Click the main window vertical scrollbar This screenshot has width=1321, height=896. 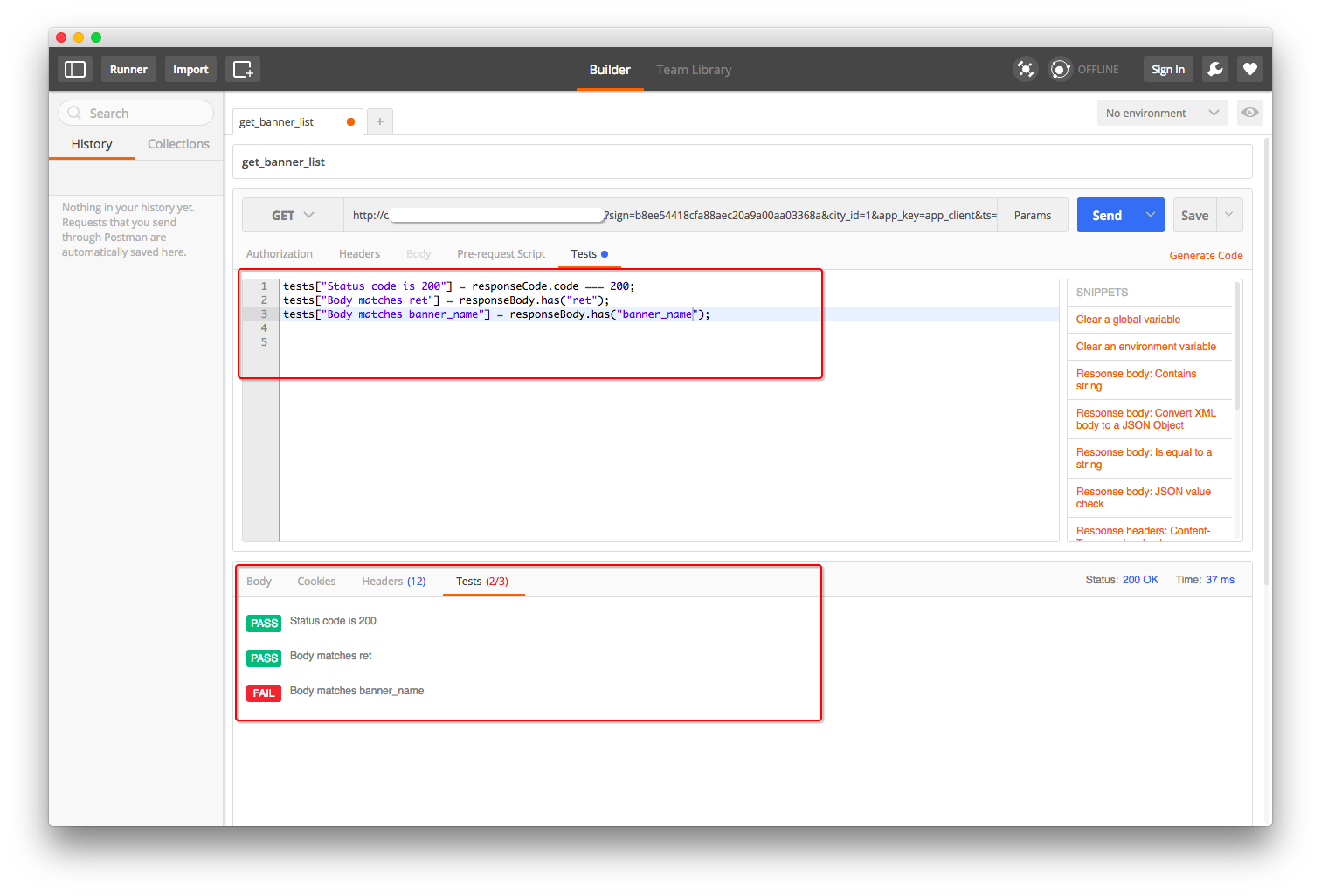[x=1266, y=360]
